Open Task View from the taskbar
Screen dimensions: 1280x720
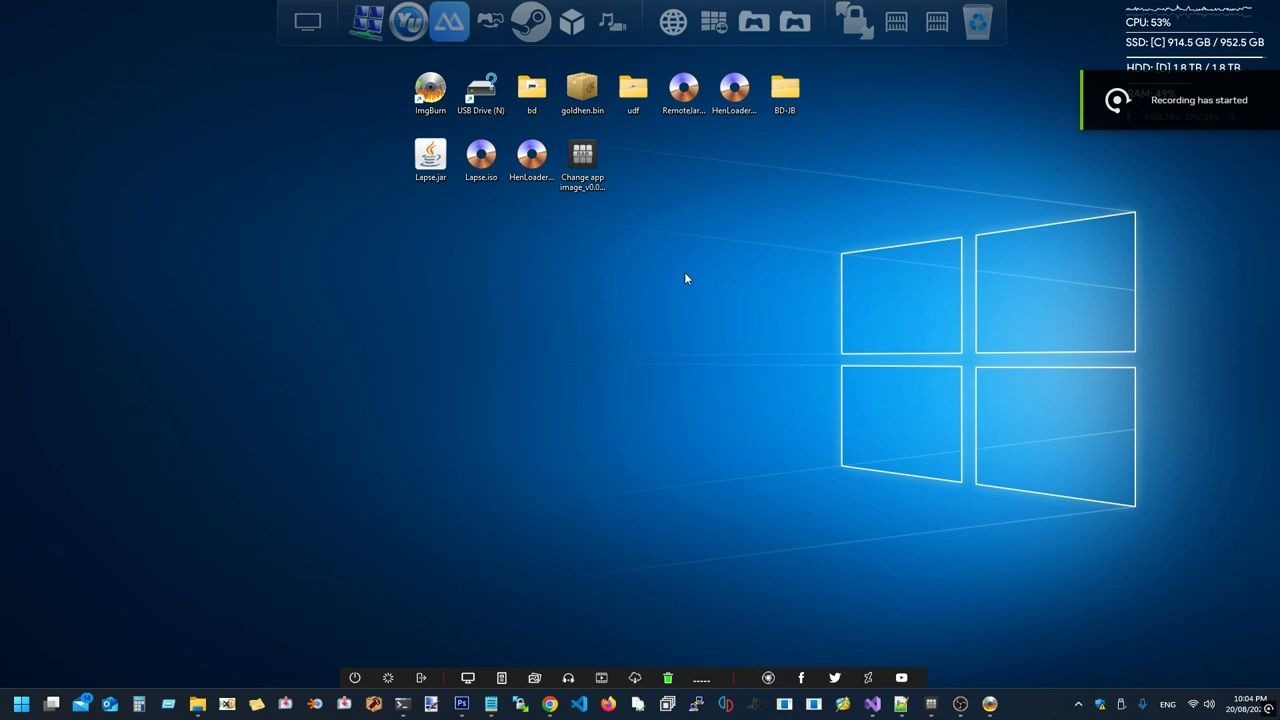(x=51, y=704)
